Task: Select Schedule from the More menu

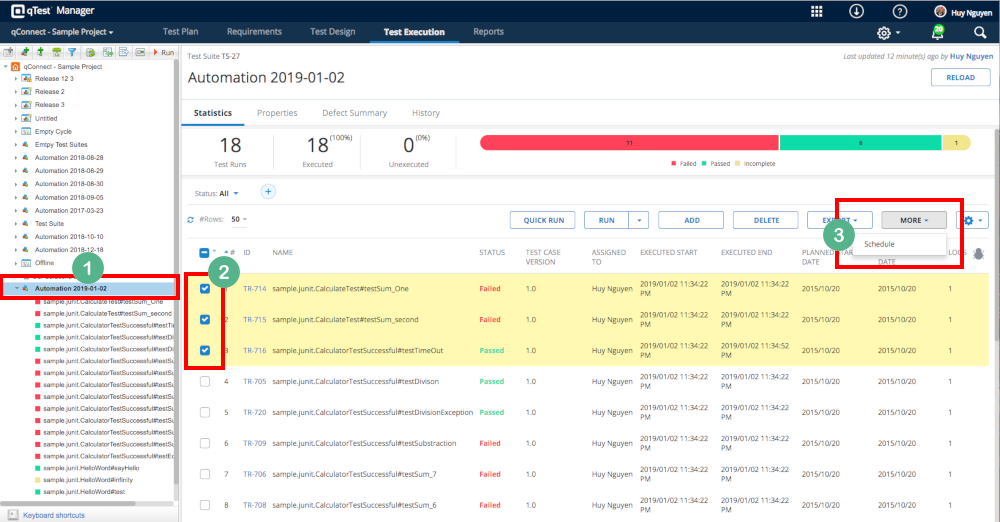Action: (879, 244)
